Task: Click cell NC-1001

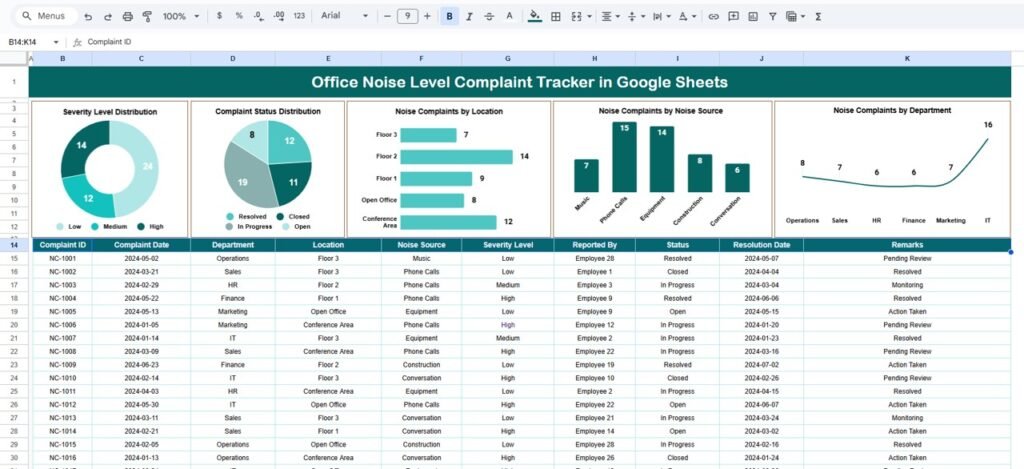Action: pos(62,259)
